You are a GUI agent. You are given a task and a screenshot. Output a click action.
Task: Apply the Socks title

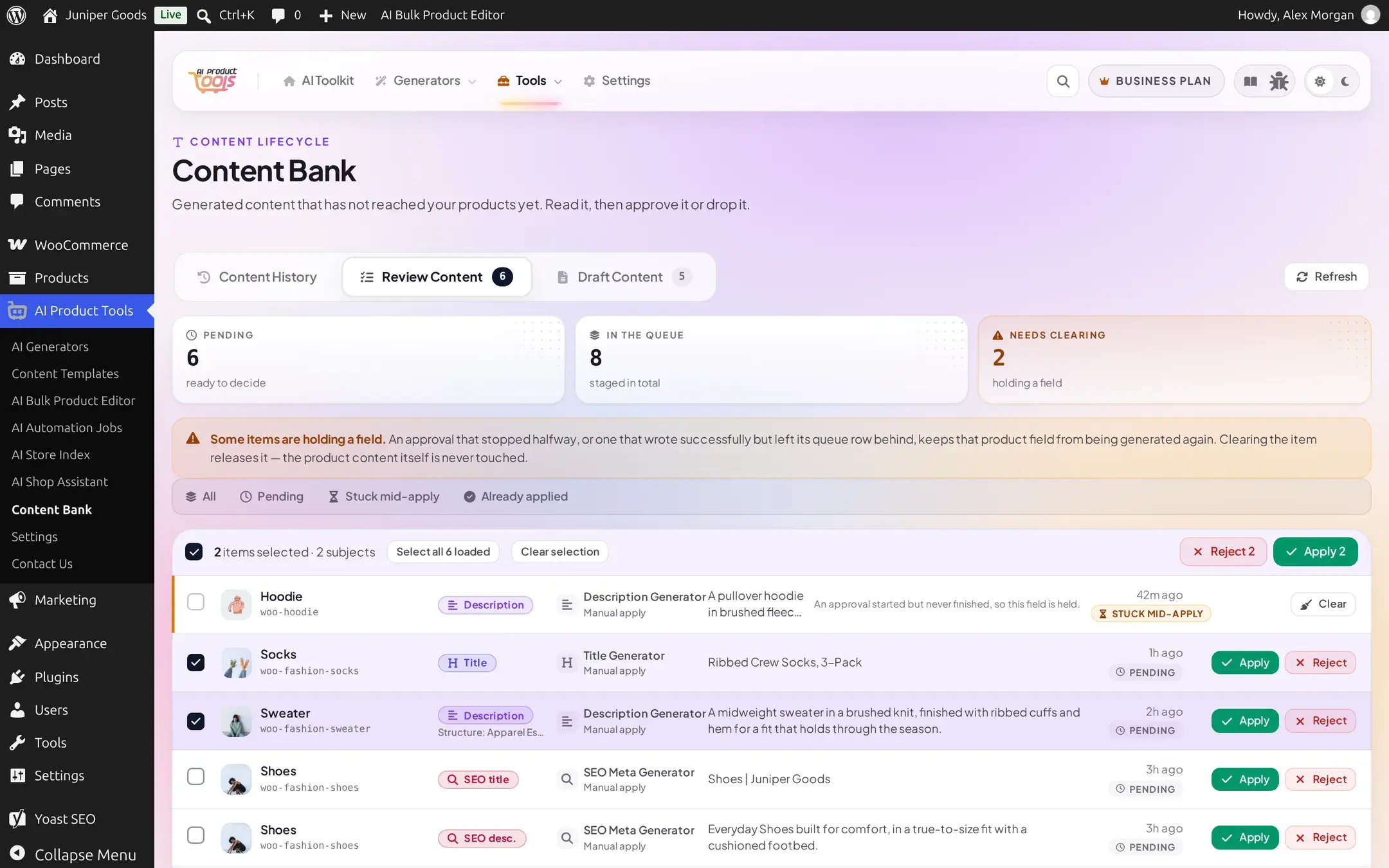[x=1245, y=663]
